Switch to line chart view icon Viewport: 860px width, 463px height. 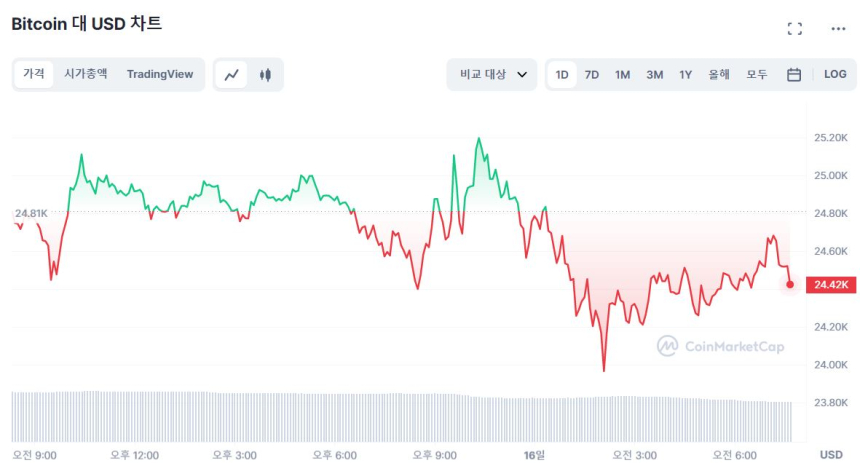[232, 74]
